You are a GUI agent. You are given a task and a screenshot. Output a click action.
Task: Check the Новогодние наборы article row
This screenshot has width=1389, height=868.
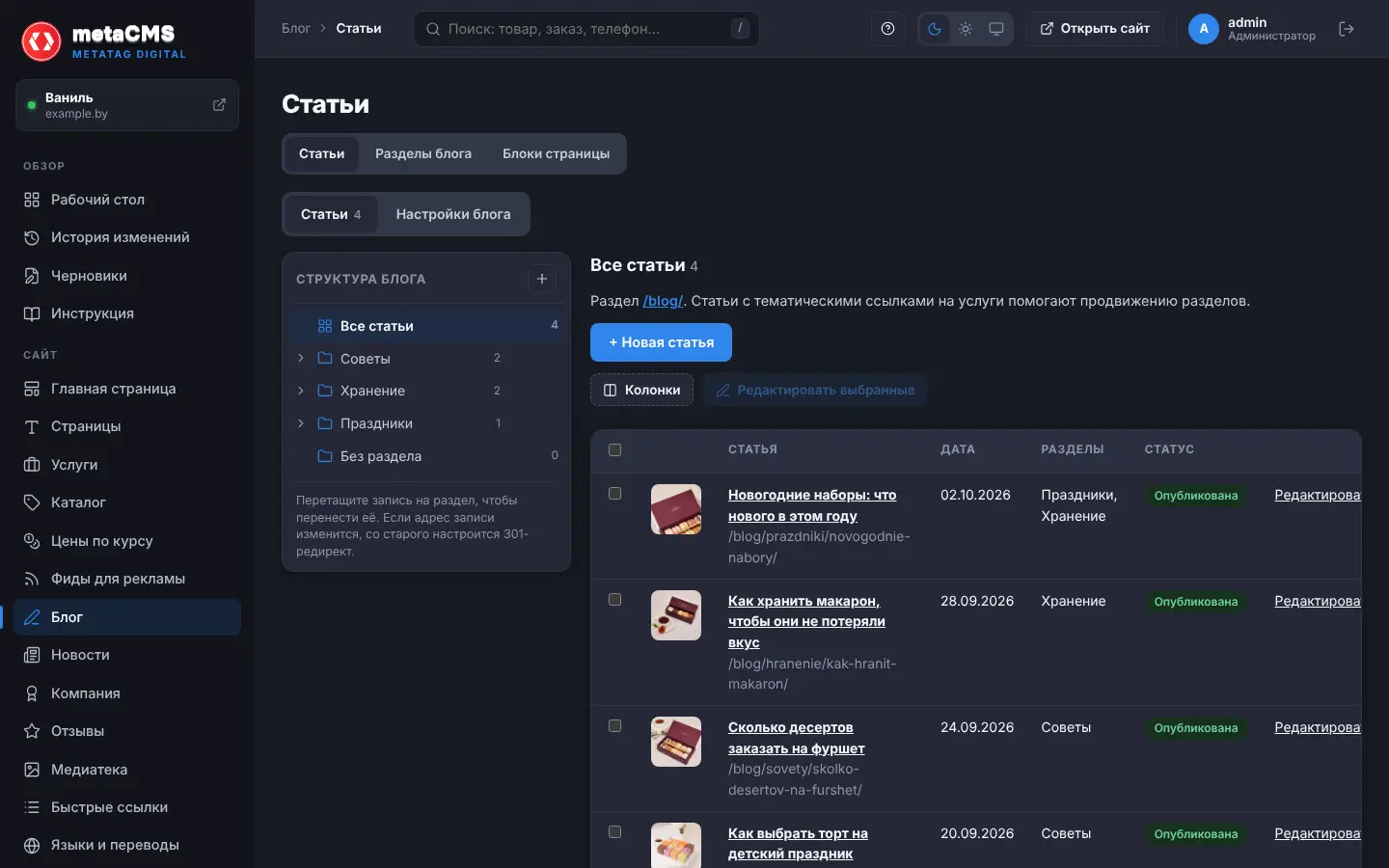coord(615,494)
